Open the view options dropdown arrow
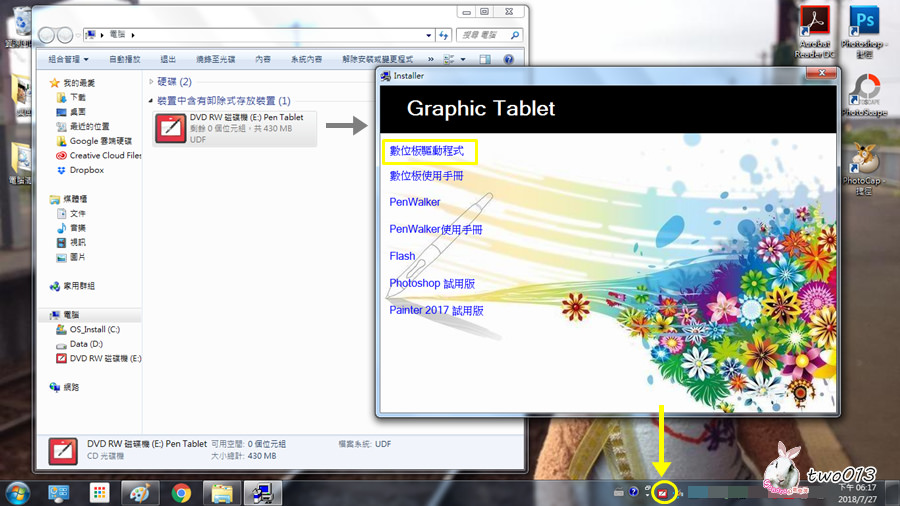Viewport: 900px width, 506px height. tap(464, 59)
